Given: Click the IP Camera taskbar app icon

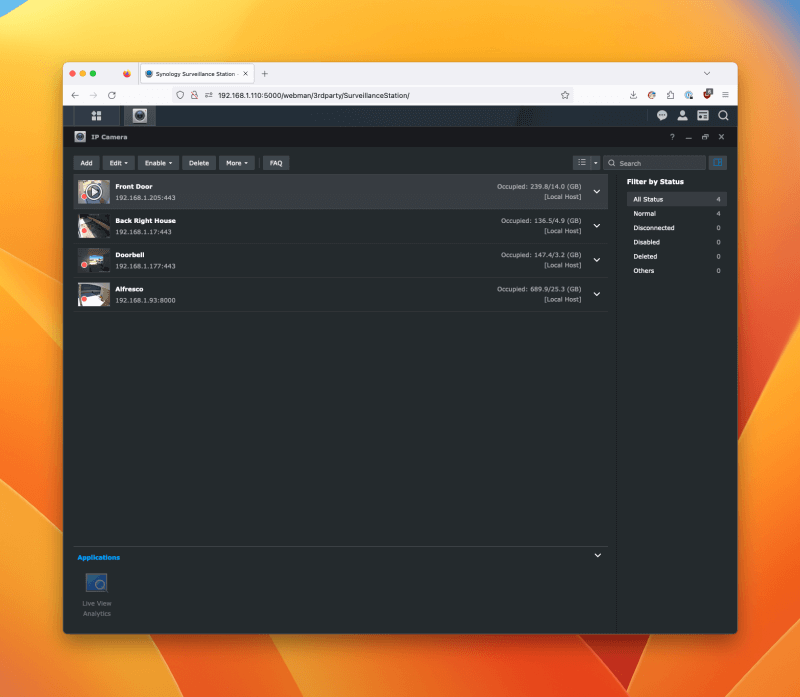Looking at the screenshot, I should pyautogui.click(x=140, y=116).
